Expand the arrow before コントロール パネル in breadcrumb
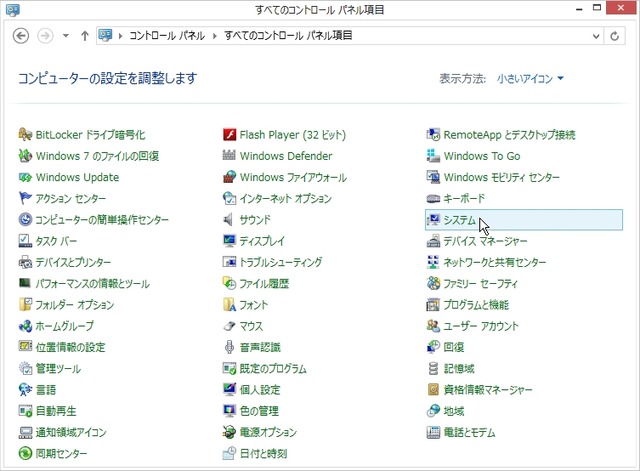Screen dimensions: 640x471 [120, 36]
